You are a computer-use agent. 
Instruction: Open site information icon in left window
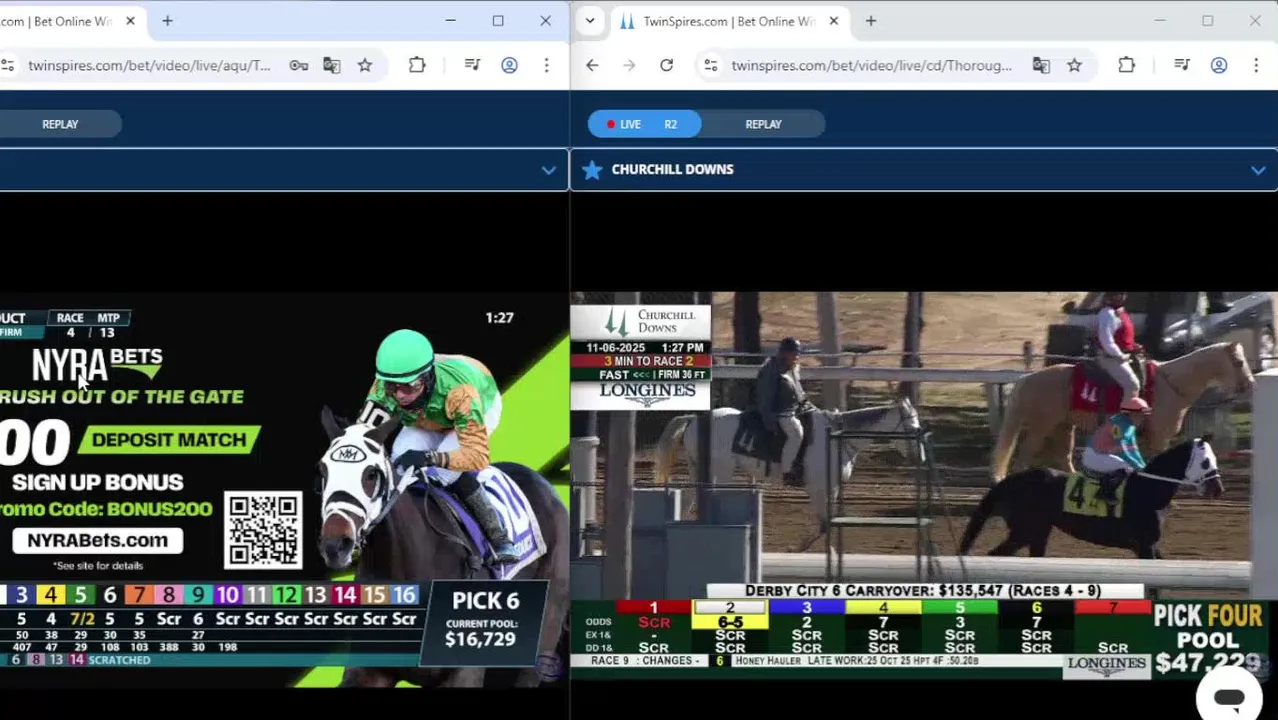8,65
